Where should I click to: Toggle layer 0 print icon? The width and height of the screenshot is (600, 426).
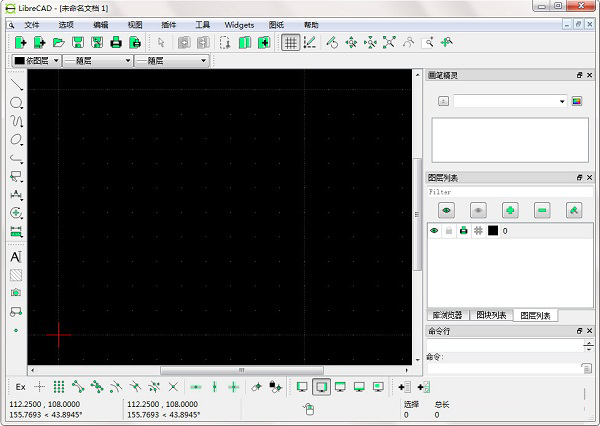pos(463,231)
